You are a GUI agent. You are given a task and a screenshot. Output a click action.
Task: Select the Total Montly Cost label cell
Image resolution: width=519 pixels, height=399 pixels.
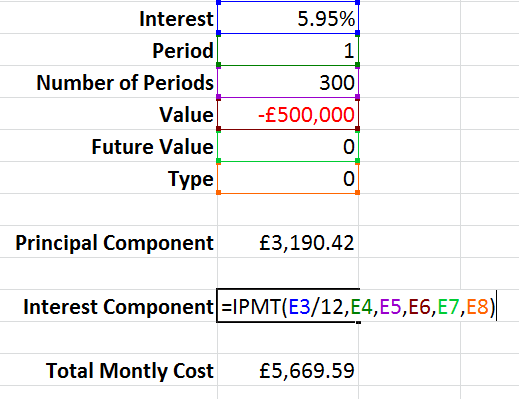pos(109,370)
